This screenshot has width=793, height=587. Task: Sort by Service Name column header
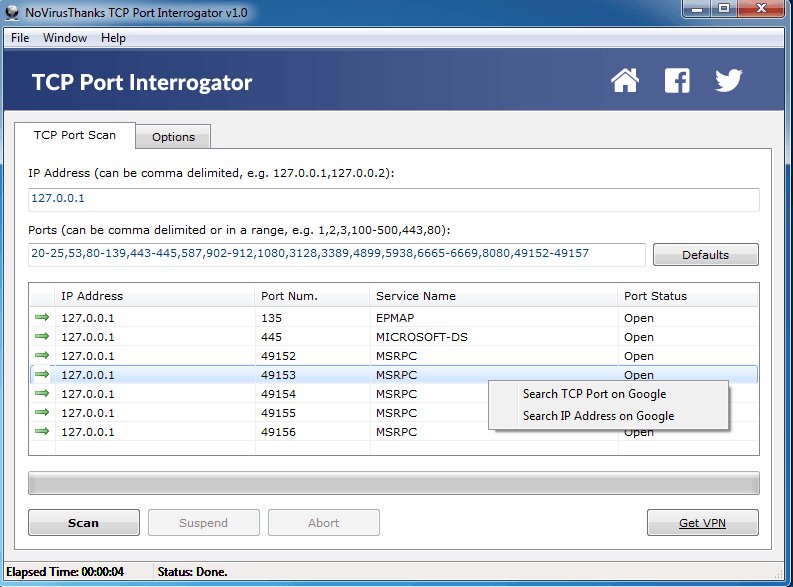494,296
